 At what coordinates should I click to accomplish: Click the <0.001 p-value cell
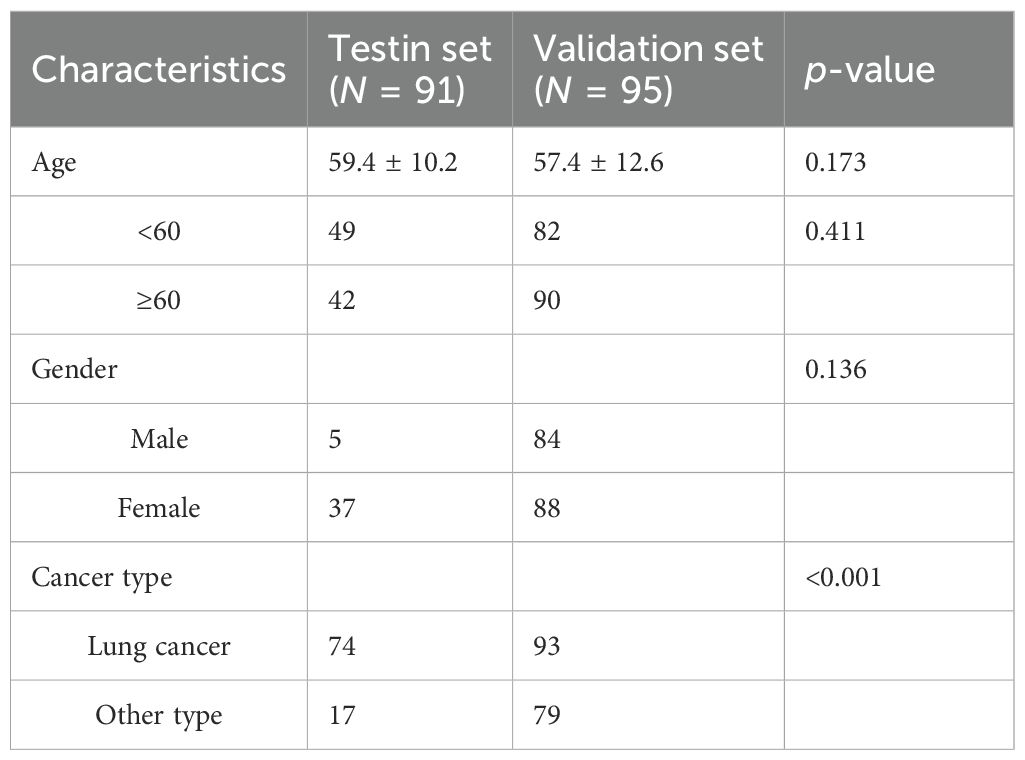(843, 577)
